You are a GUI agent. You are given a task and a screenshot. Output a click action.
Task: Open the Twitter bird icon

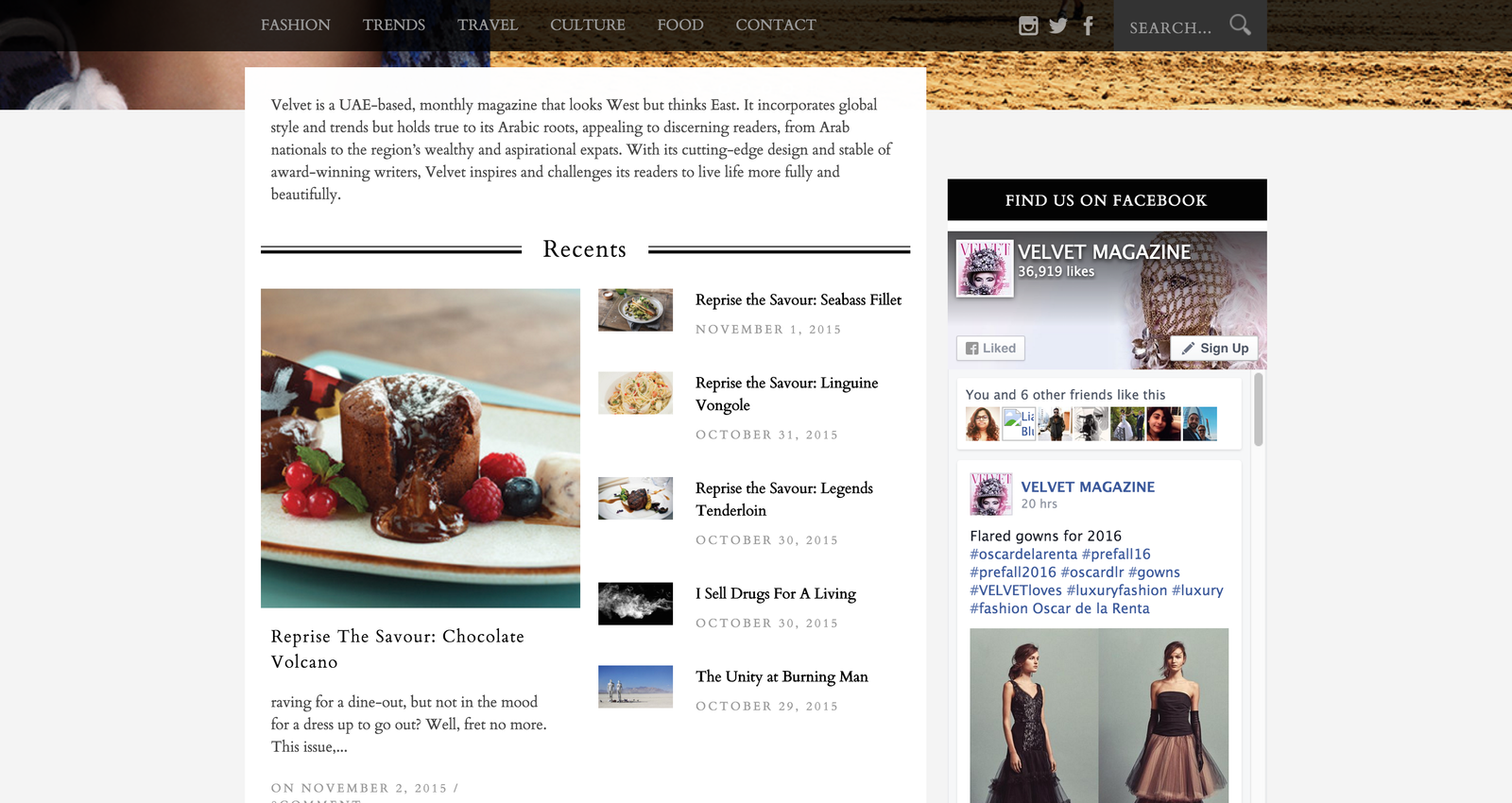coord(1058,26)
